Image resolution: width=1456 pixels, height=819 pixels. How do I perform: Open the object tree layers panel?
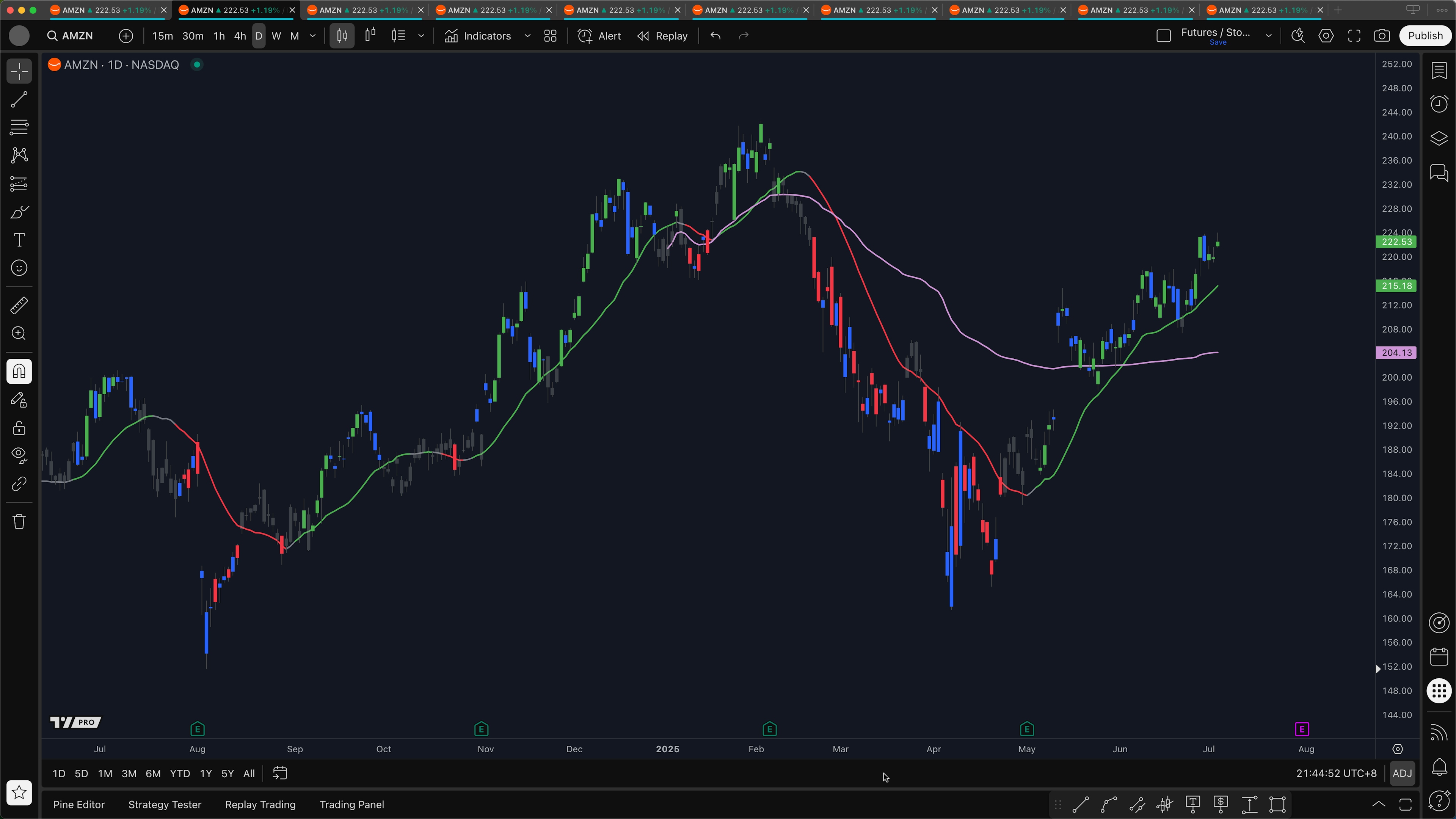click(1439, 138)
